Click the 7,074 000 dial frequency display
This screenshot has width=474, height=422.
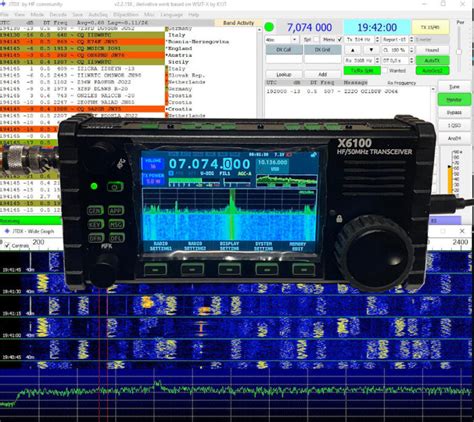(309, 27)
